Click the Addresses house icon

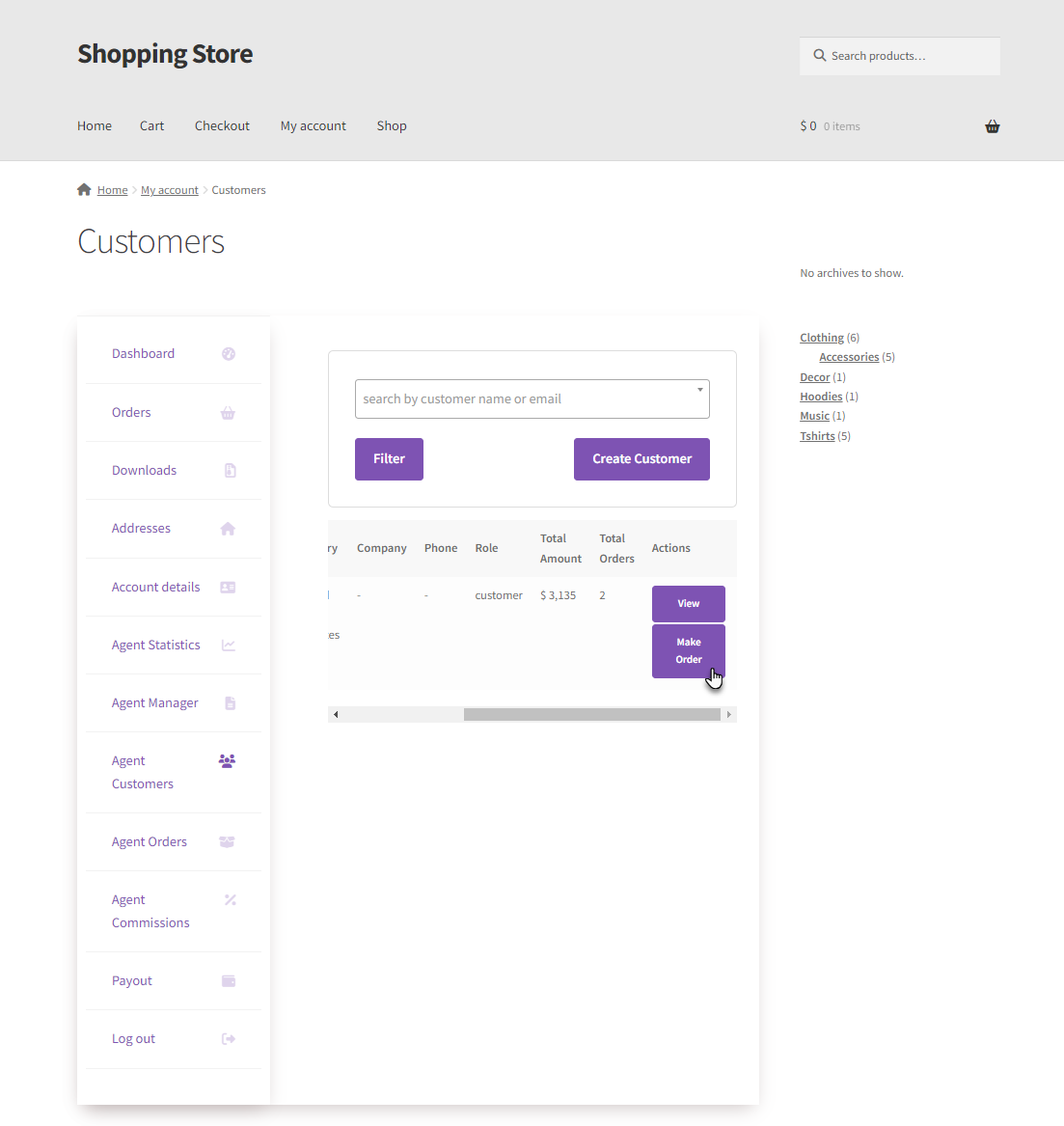(x=228, y=529)
